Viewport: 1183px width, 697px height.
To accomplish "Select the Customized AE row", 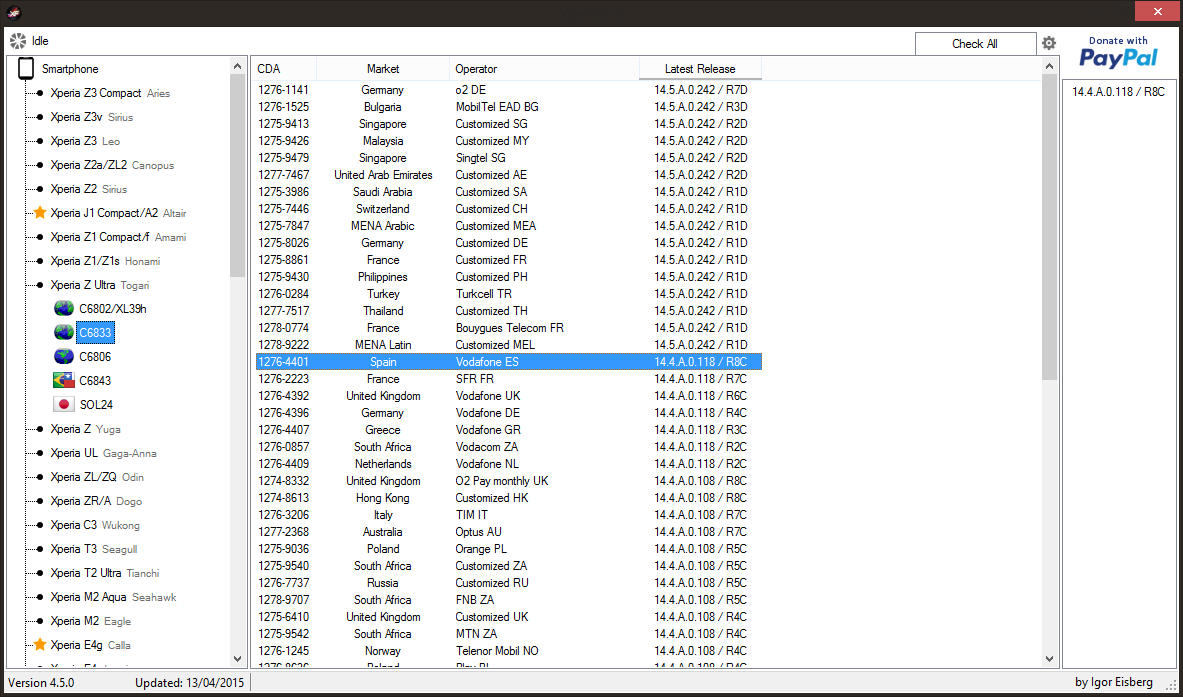I will 509,175.
